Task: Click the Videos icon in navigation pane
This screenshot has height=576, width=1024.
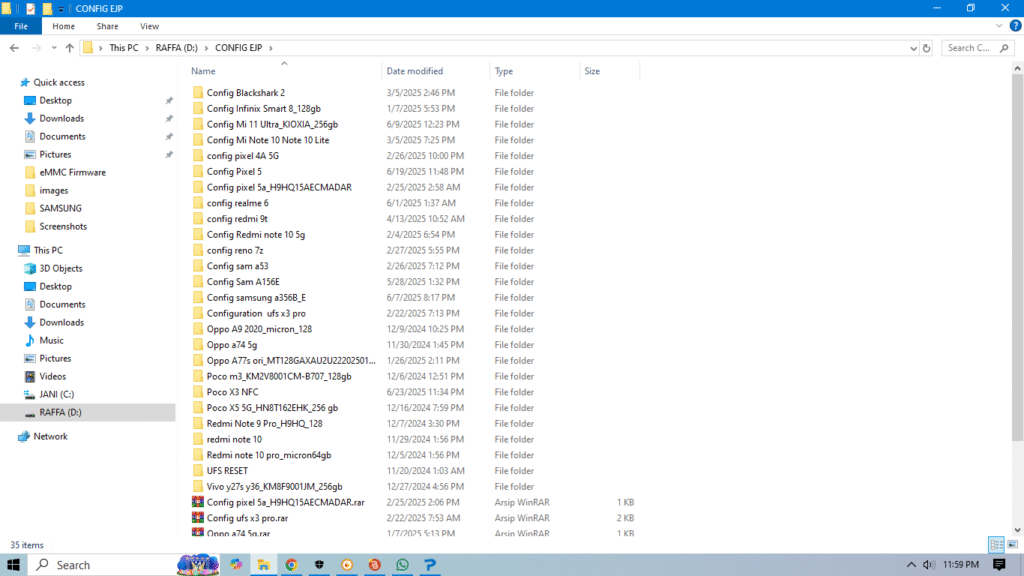Action: [x=29, y=376]
